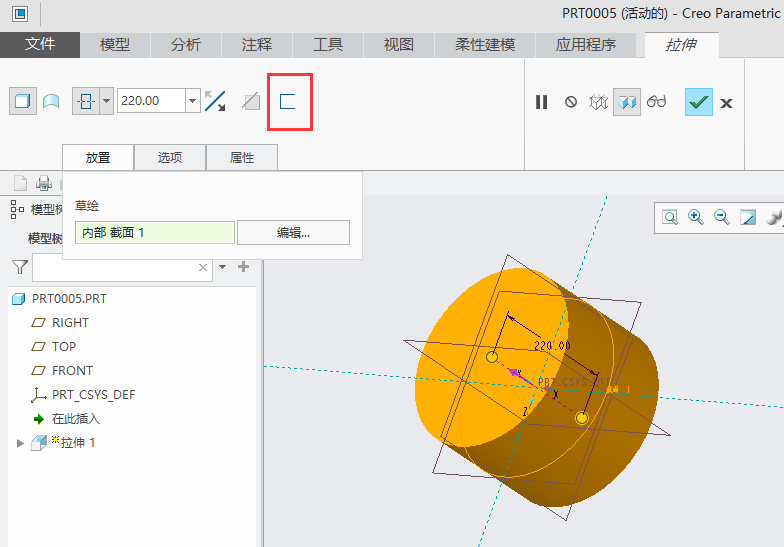Screen dimensions: 784x547
Task: Open the 文件 menu
Action: coord(40,45)
